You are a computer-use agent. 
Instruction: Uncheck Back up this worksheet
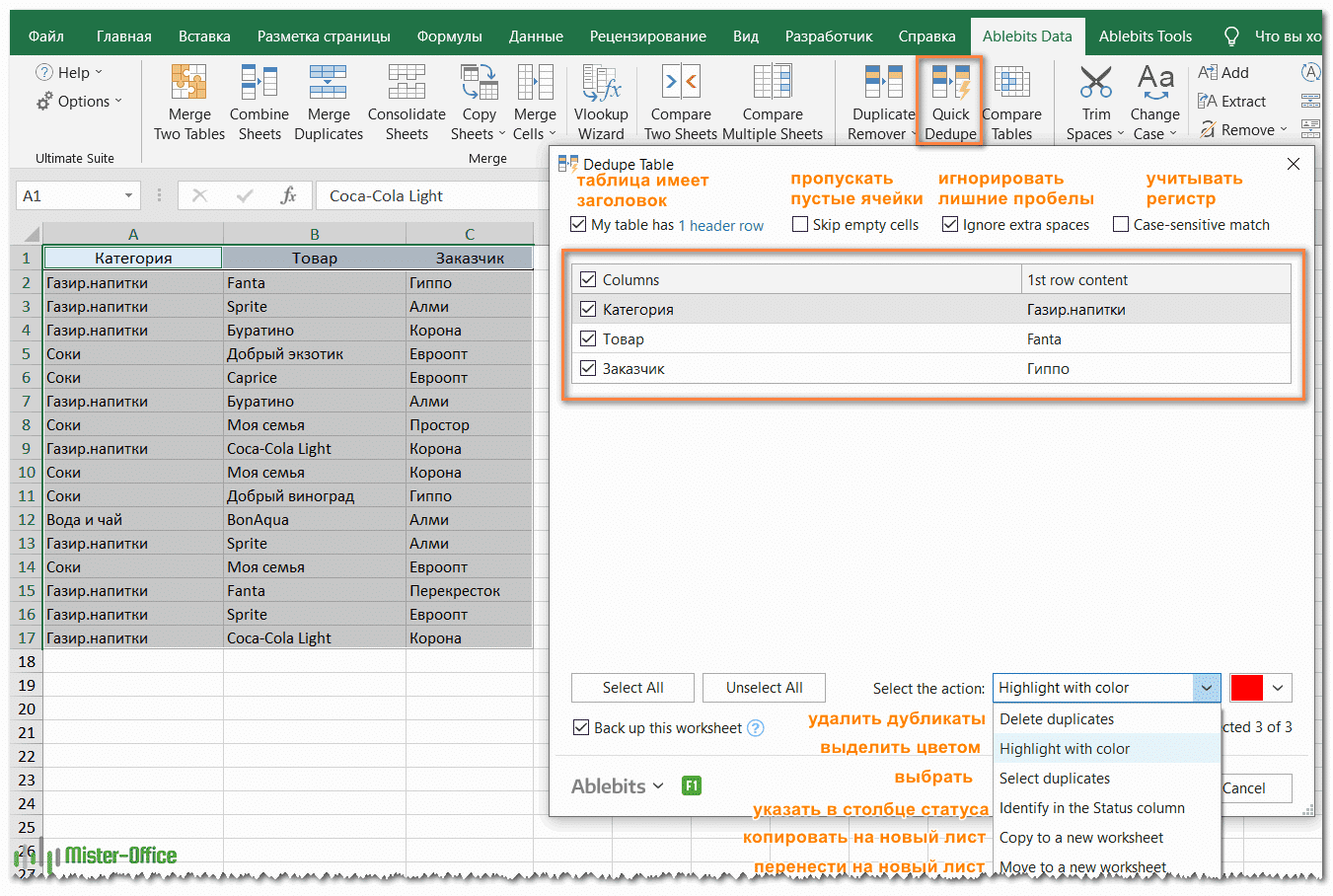point(581,728)
